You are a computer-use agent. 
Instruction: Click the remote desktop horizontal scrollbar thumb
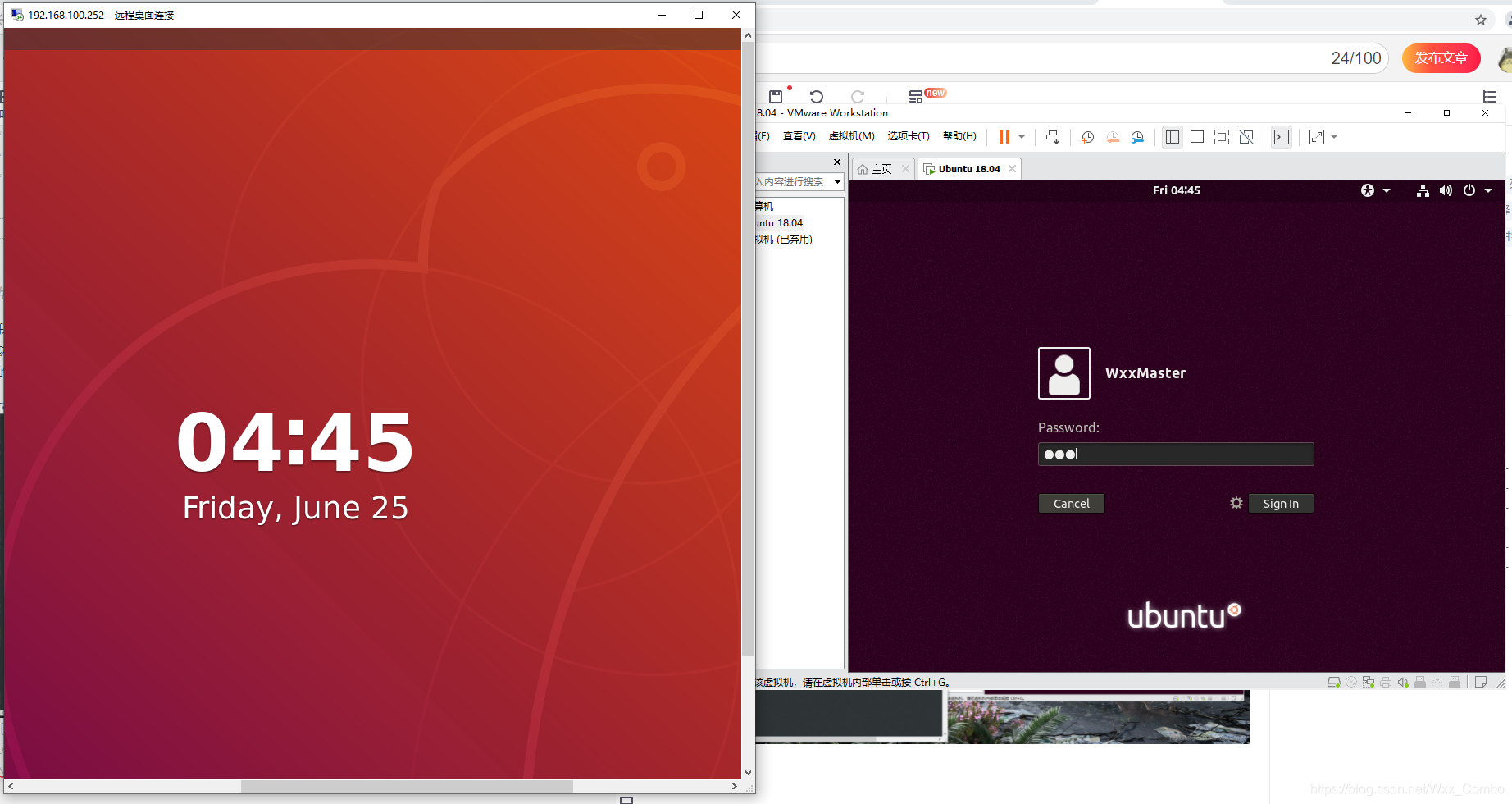point(407,786)
